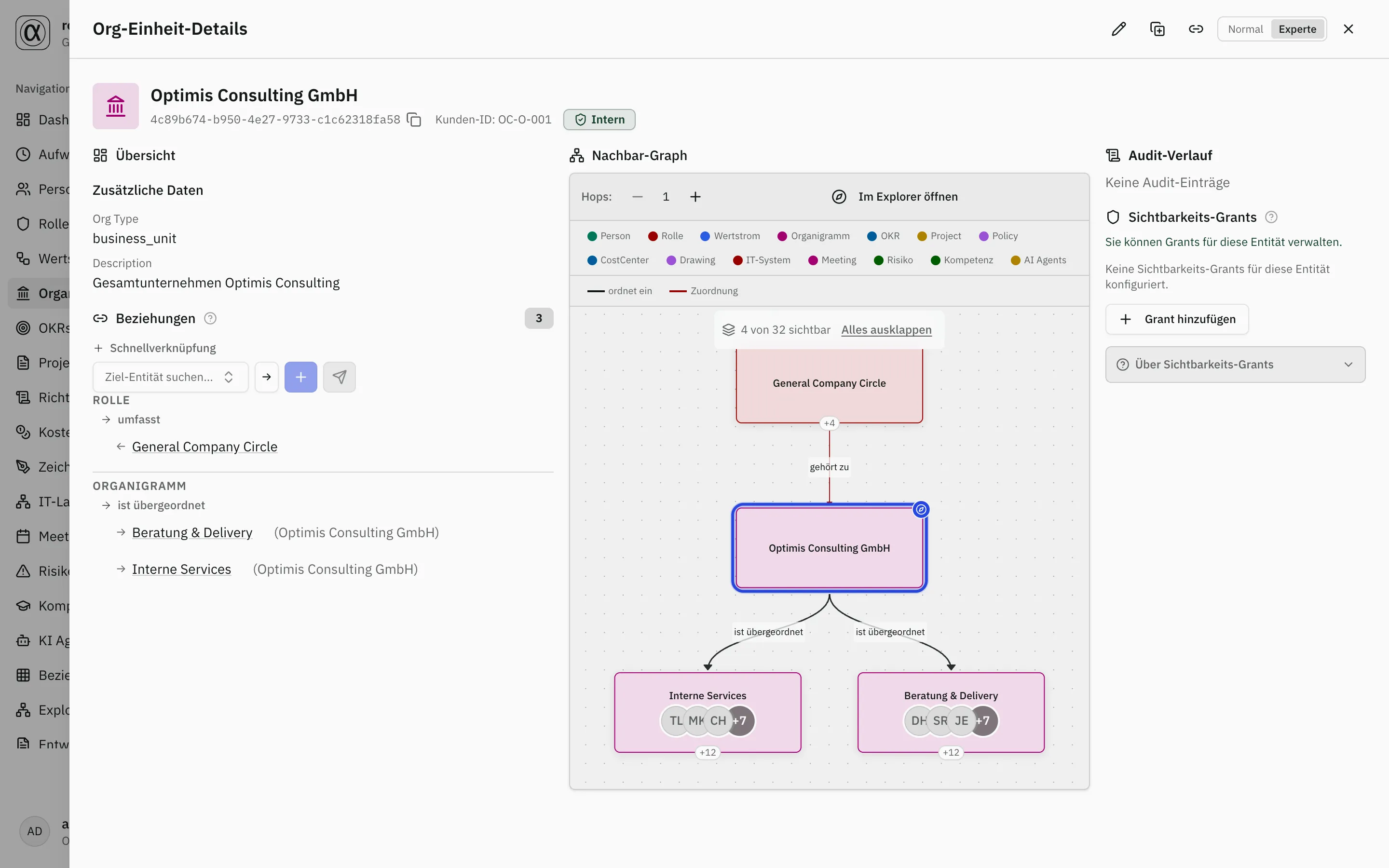
Task: Toggle the Wertstrom legend filter
Action: click(730, 236)
